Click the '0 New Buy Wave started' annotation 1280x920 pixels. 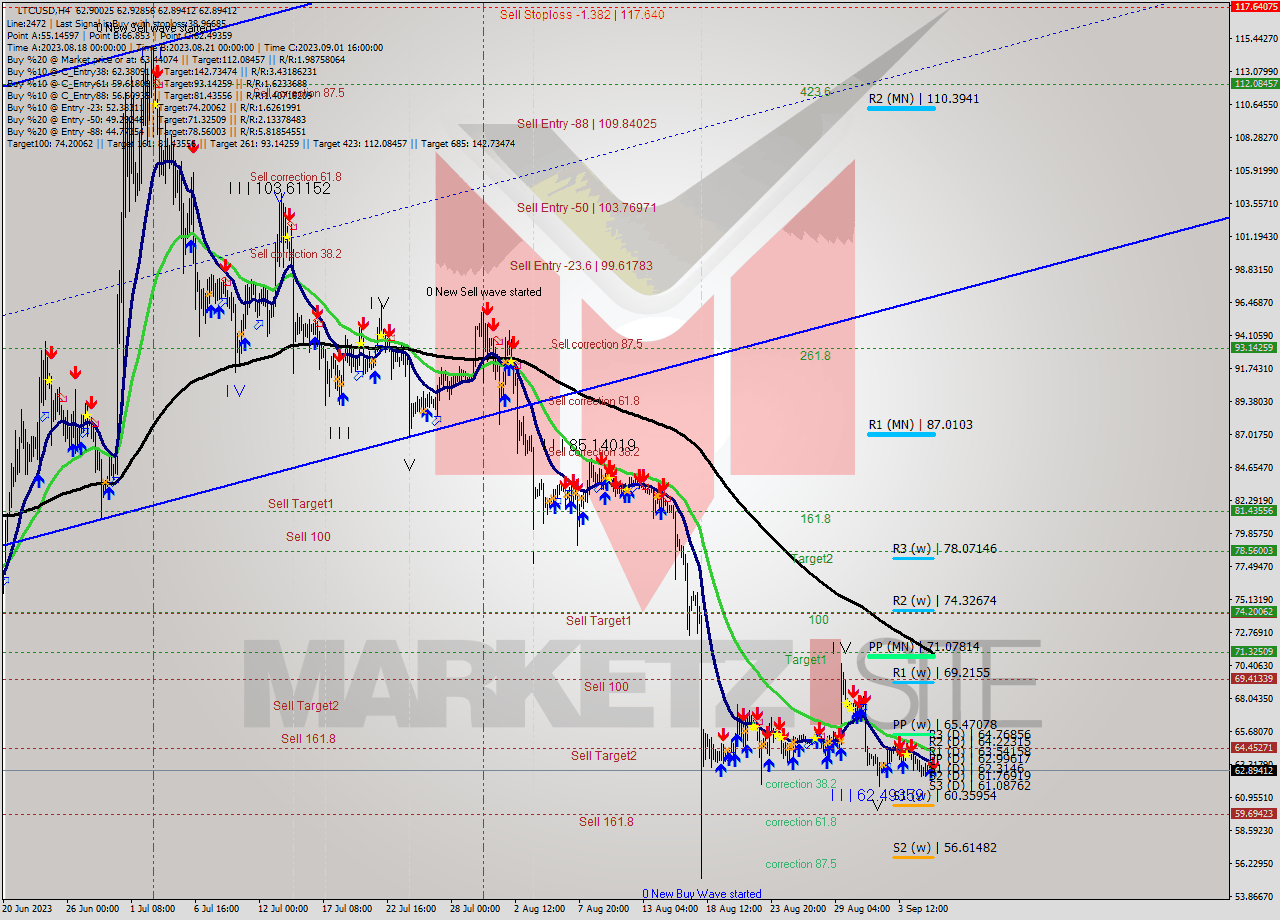(702, 894)
